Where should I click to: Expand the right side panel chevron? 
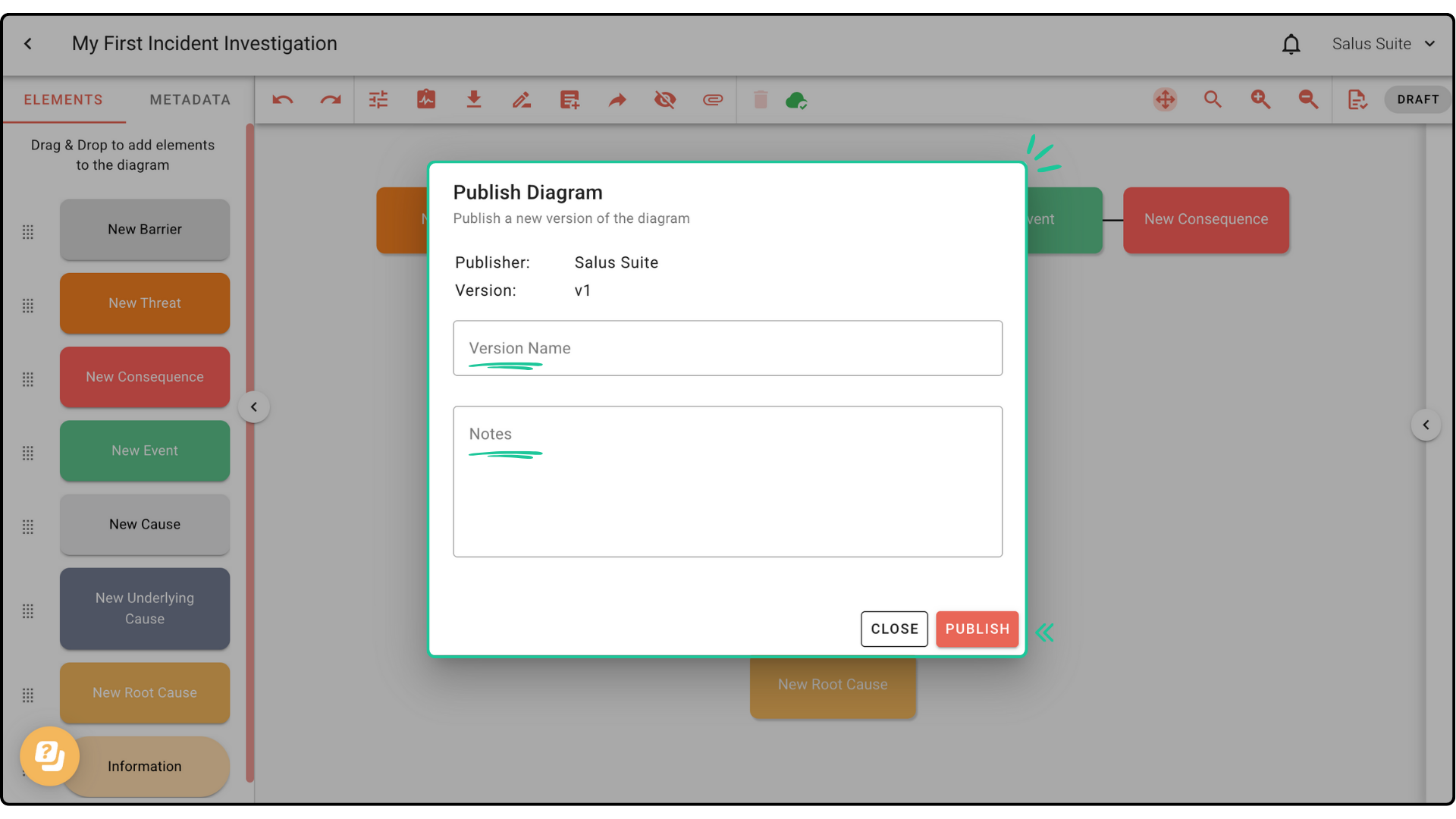click(x=1426, y=425)
